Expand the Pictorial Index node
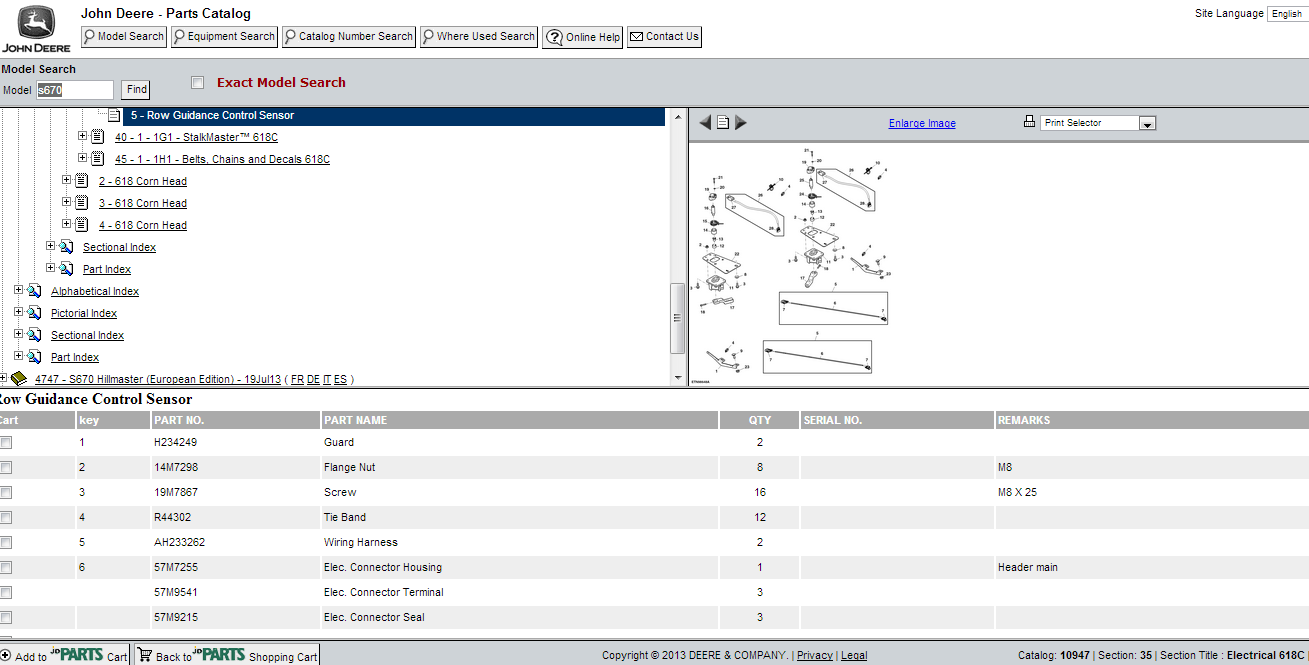1309x665 pixels. pyautogui.click(x=19, y=312)
